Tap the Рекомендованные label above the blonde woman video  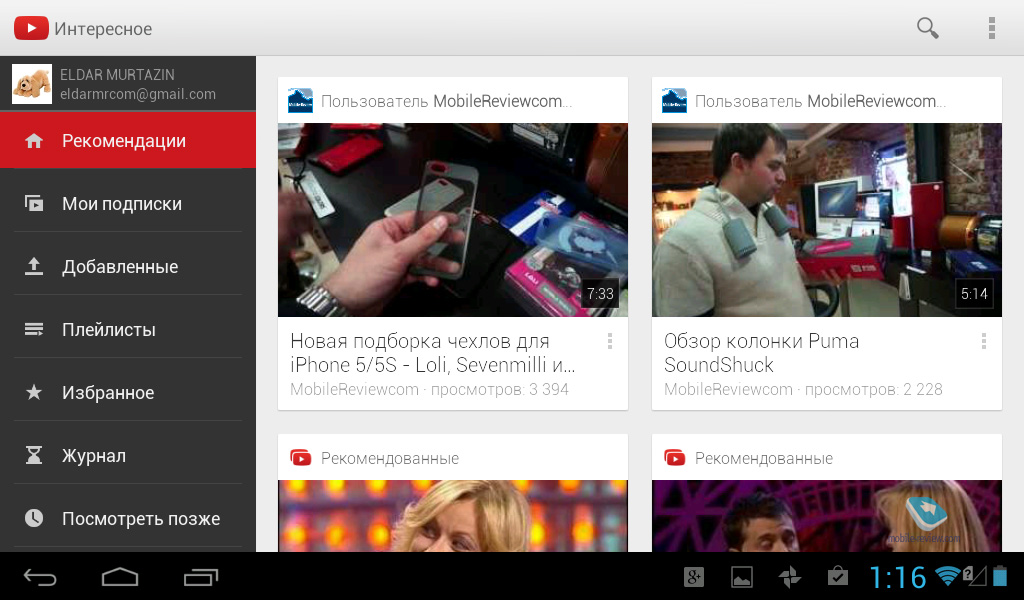point(390,458)
